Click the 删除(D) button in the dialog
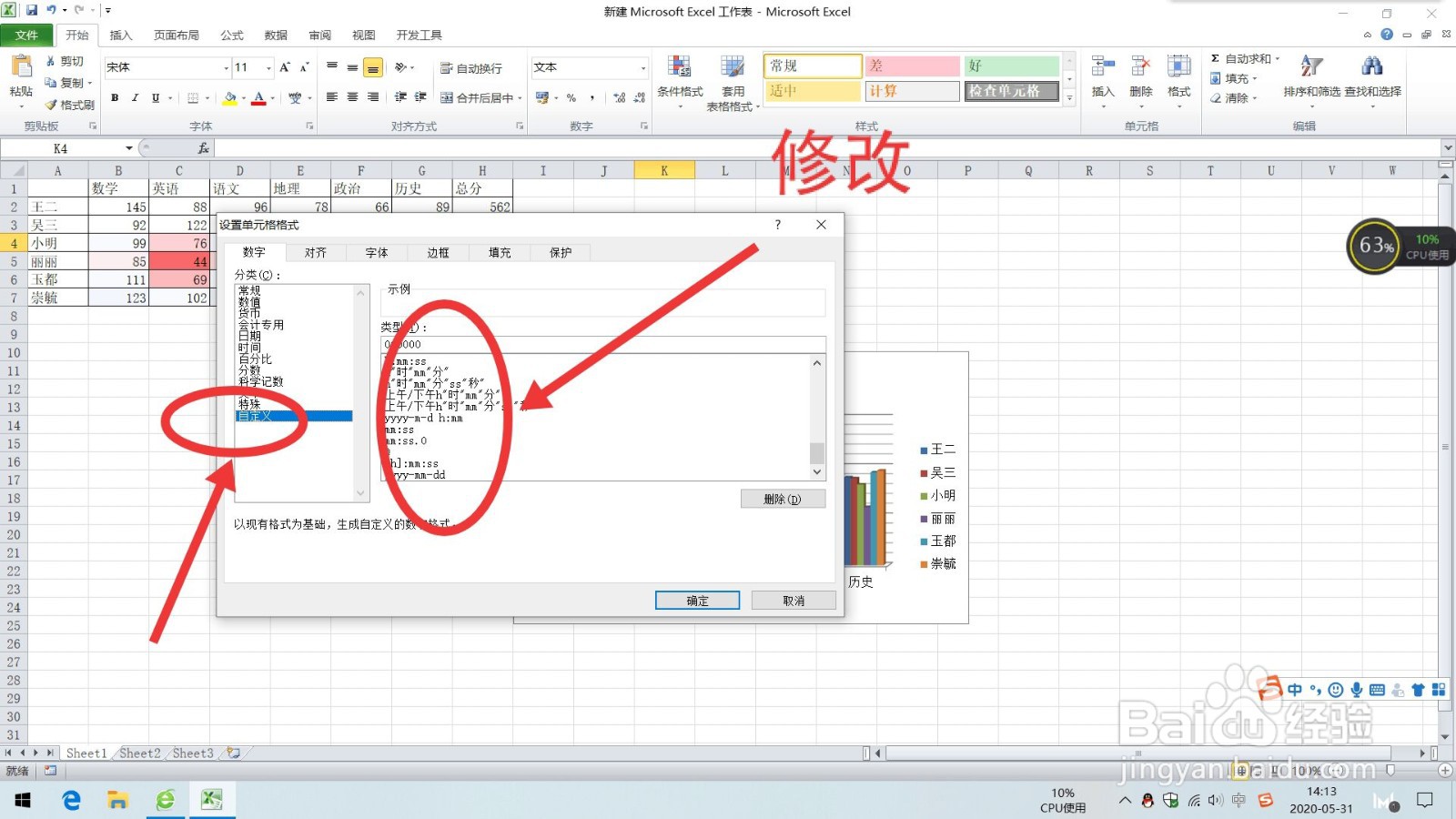 783,498
